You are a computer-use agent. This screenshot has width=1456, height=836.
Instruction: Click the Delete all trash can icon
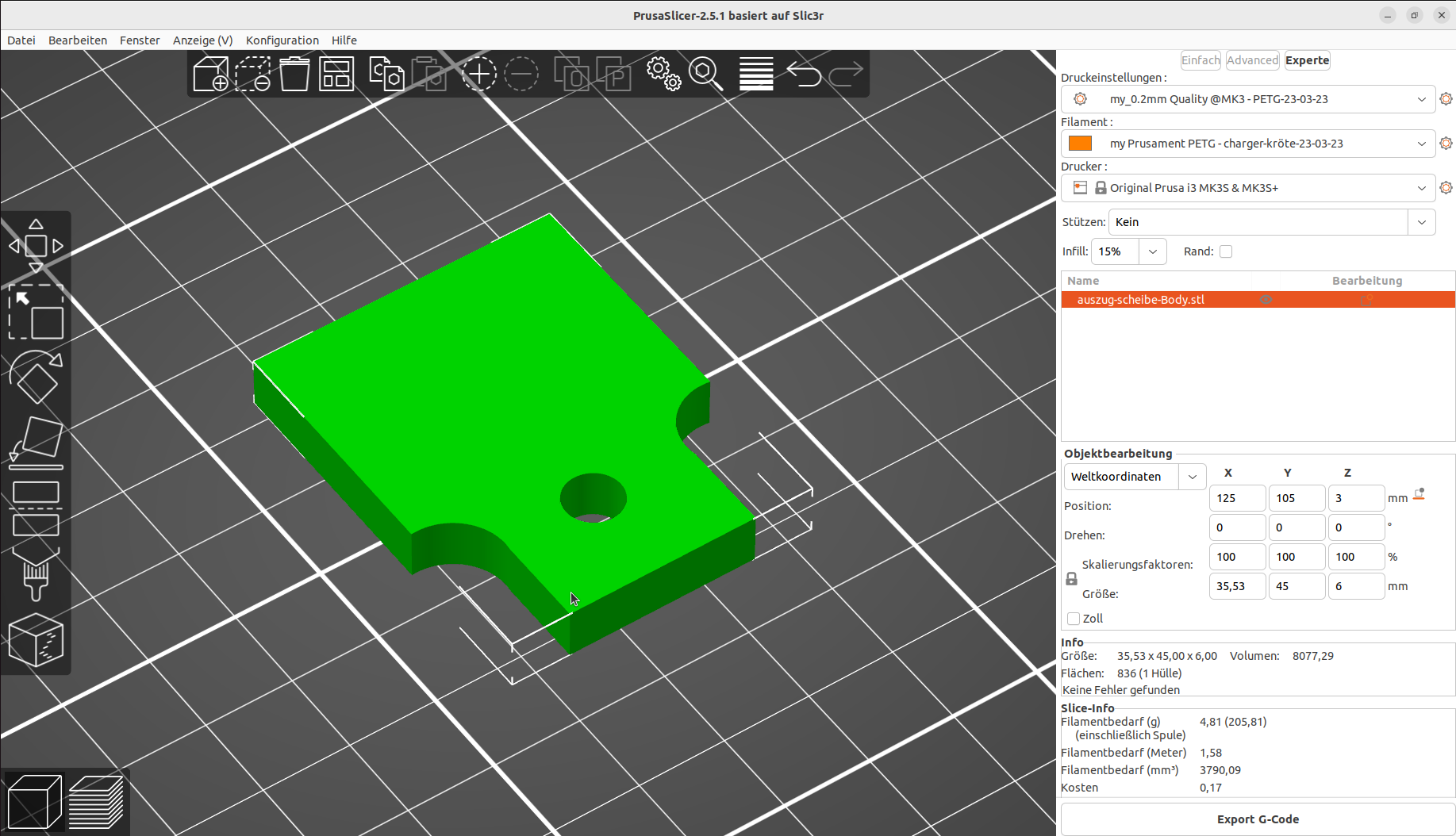pos(294,74)
